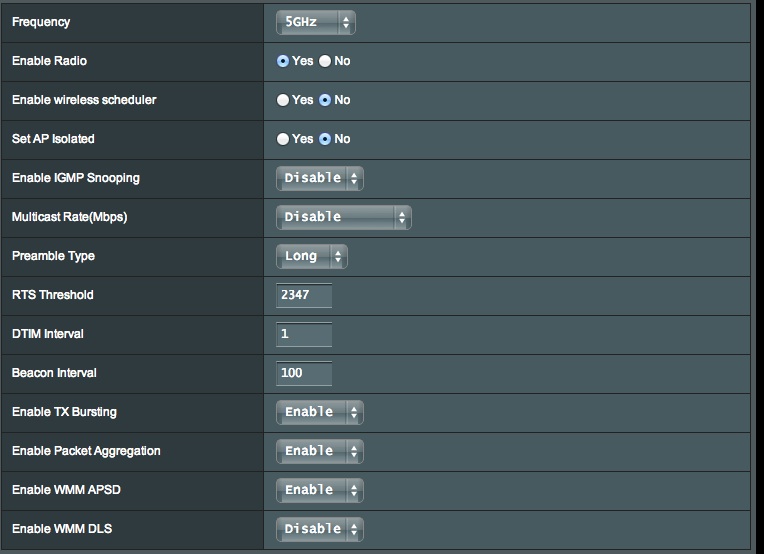Open the Enable WMM DLS dropdown
The width and height of the screenshot is (764, 554).
(x=318, y=529)
